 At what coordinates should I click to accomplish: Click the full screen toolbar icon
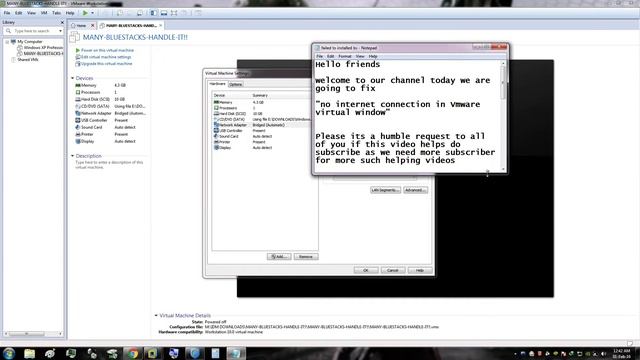point(174,13)
